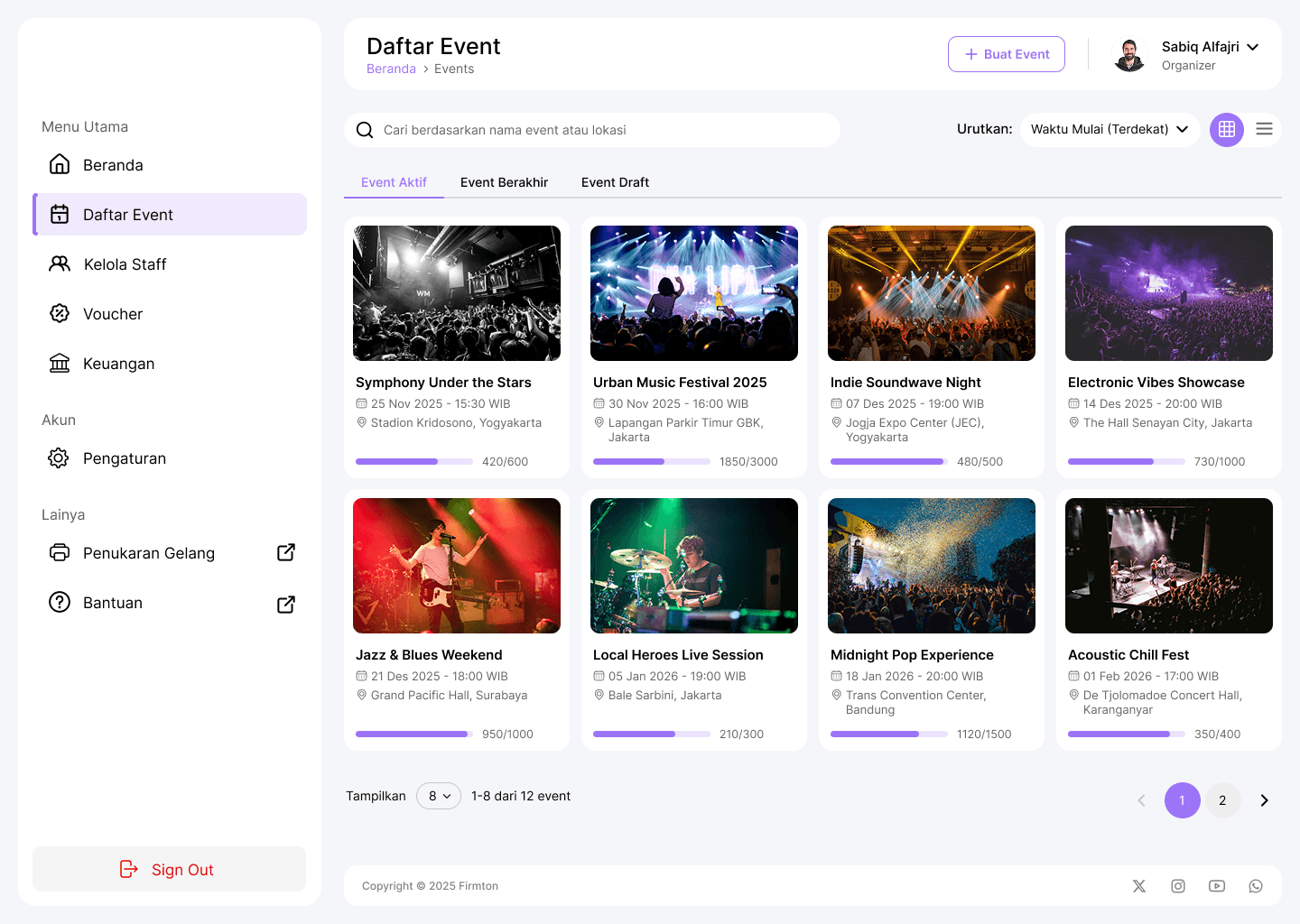The width and height of the screenshot is (1300, 924).
Task: Click the Sabiq Alfajri profile avatar
Action: tap(1129, 55)
